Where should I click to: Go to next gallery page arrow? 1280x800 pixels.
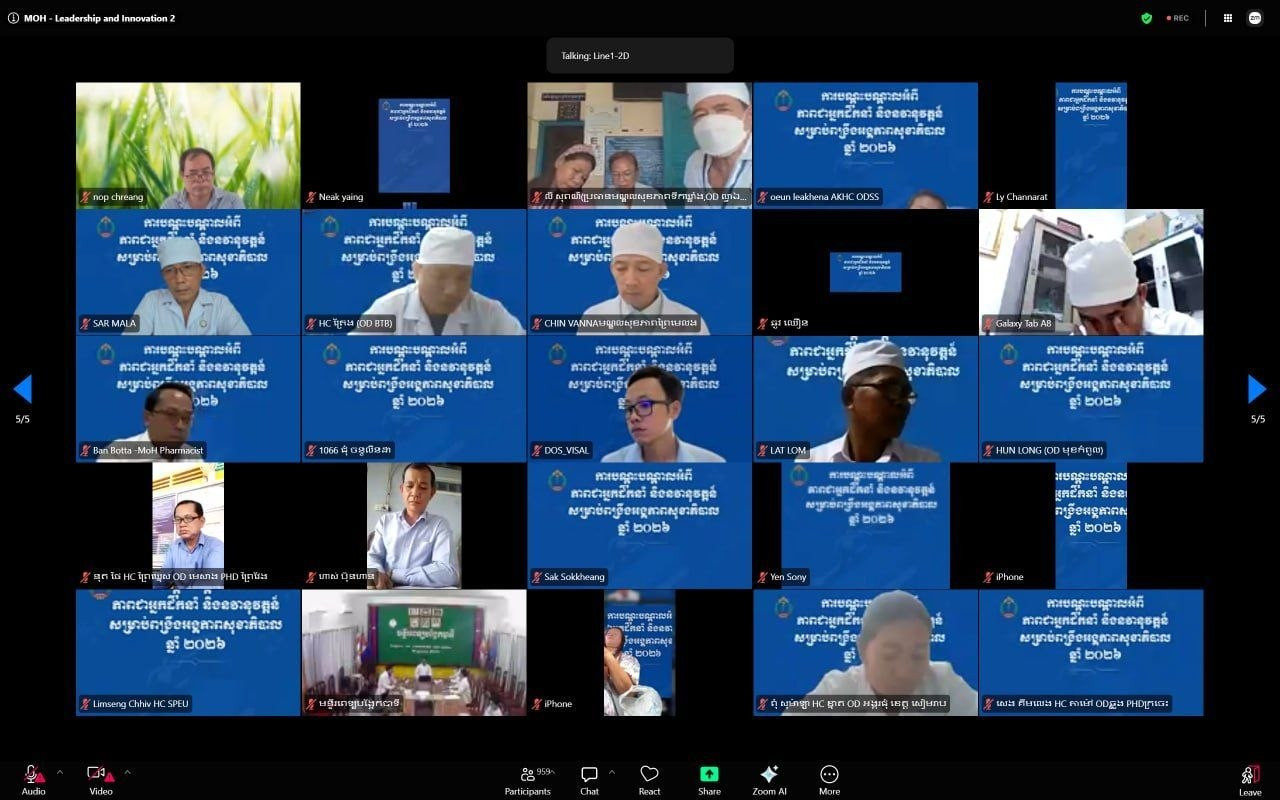pyautogui.click(x=1257, y=389)
